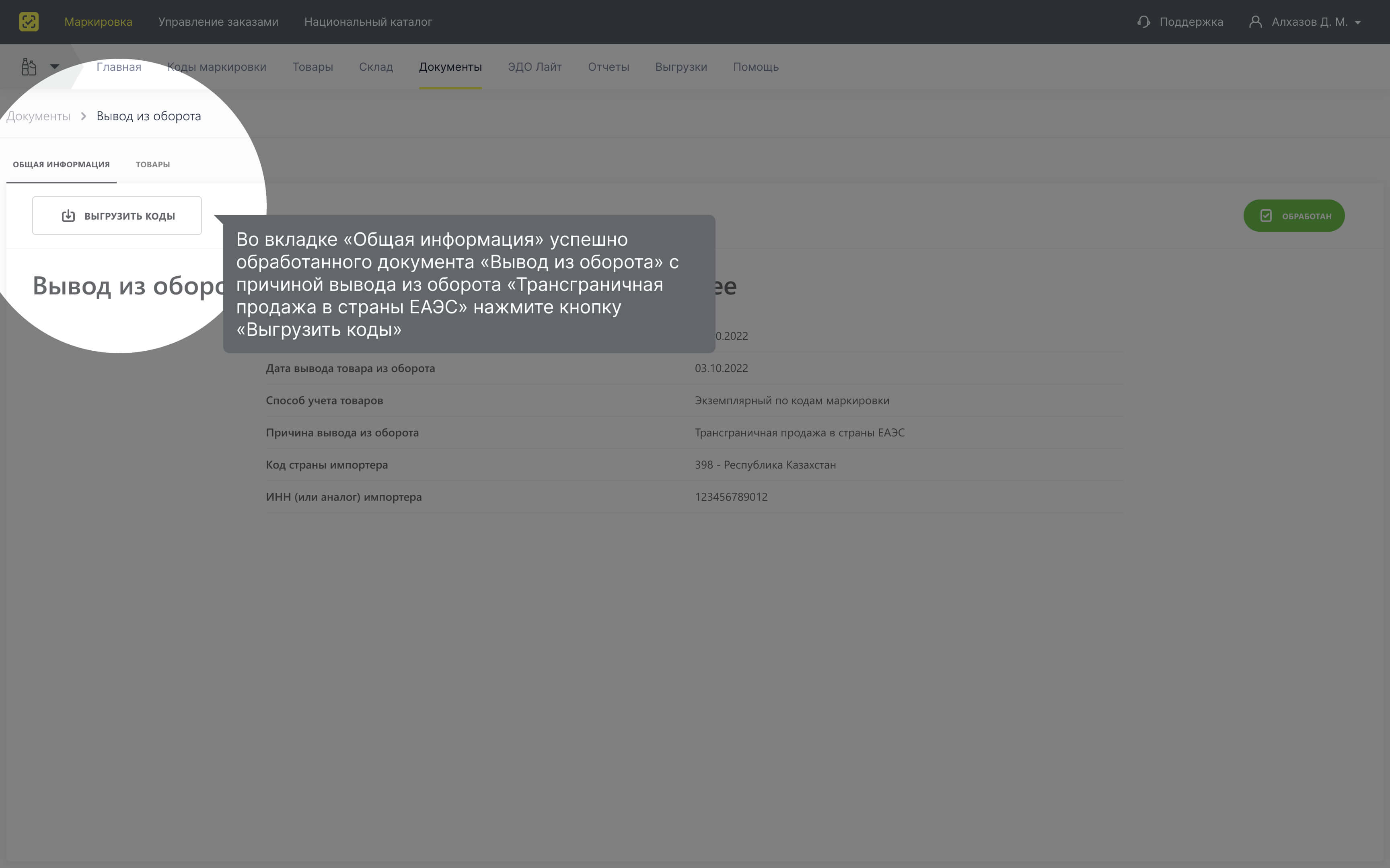The image size is (1390, 868).
Task: Click the Честный знак logo icon
Action: 29,22
